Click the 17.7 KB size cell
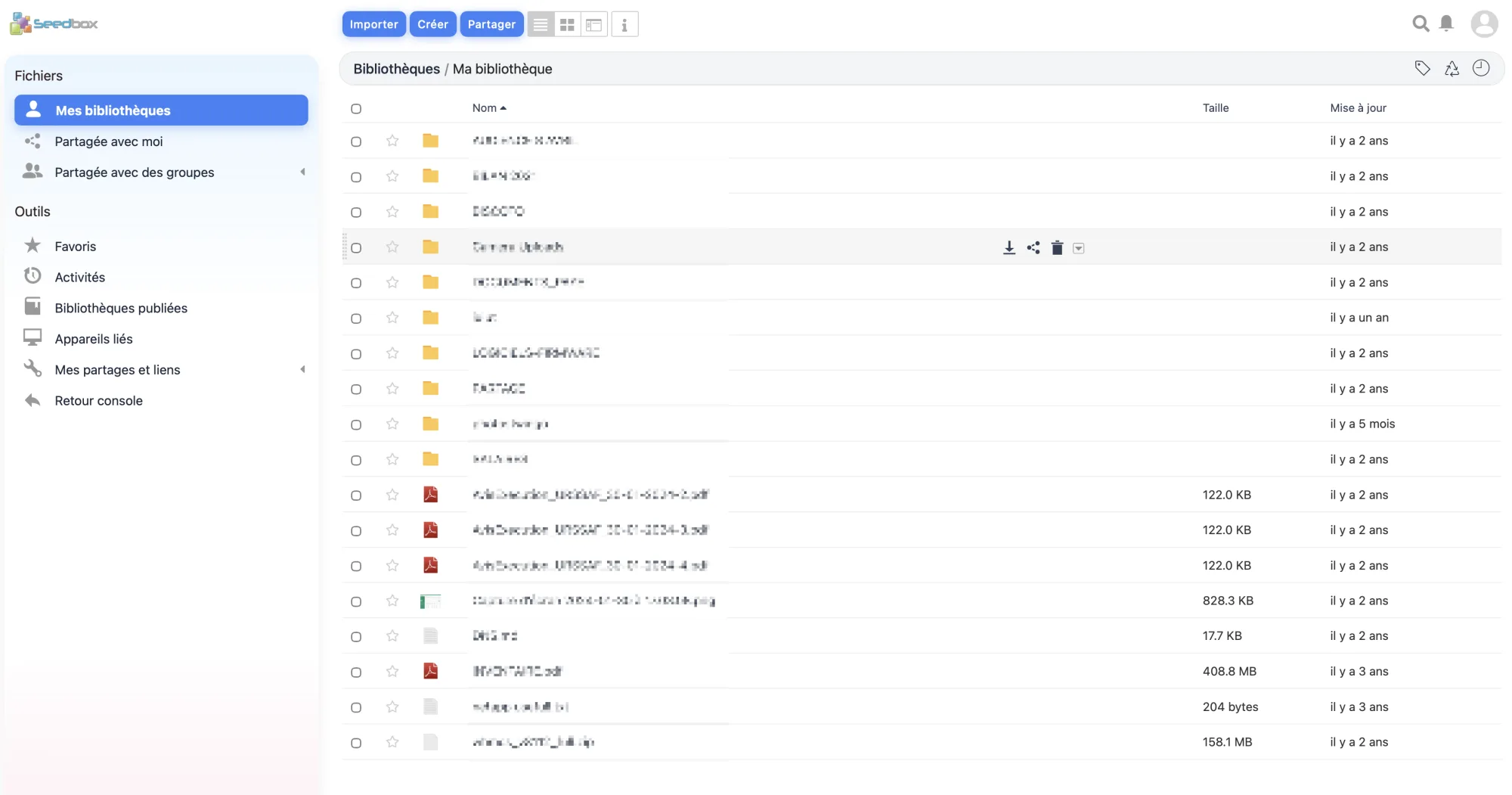 coord(1222,636)
